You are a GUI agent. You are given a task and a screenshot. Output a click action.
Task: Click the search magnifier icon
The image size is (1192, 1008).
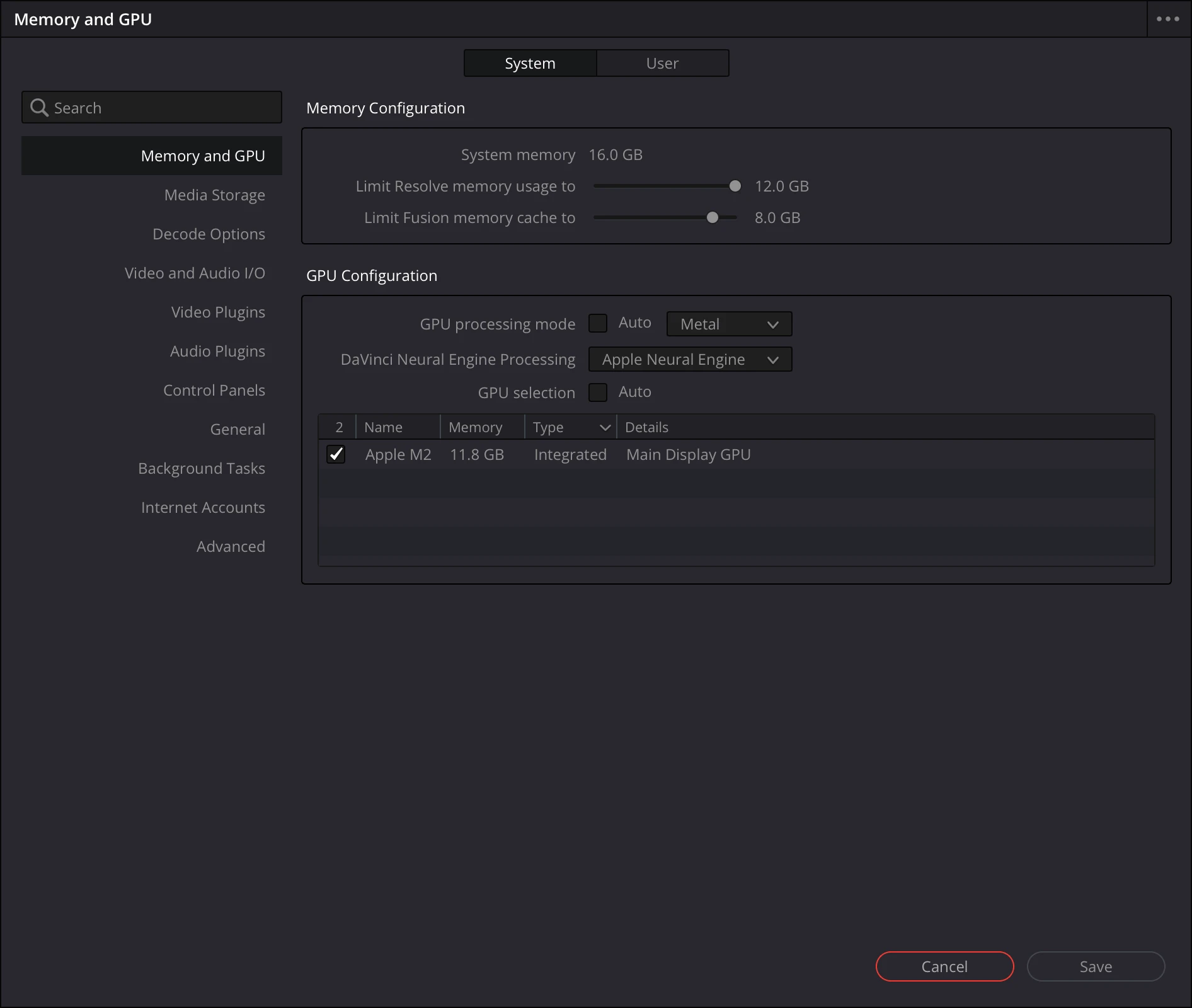click(39, 108)
